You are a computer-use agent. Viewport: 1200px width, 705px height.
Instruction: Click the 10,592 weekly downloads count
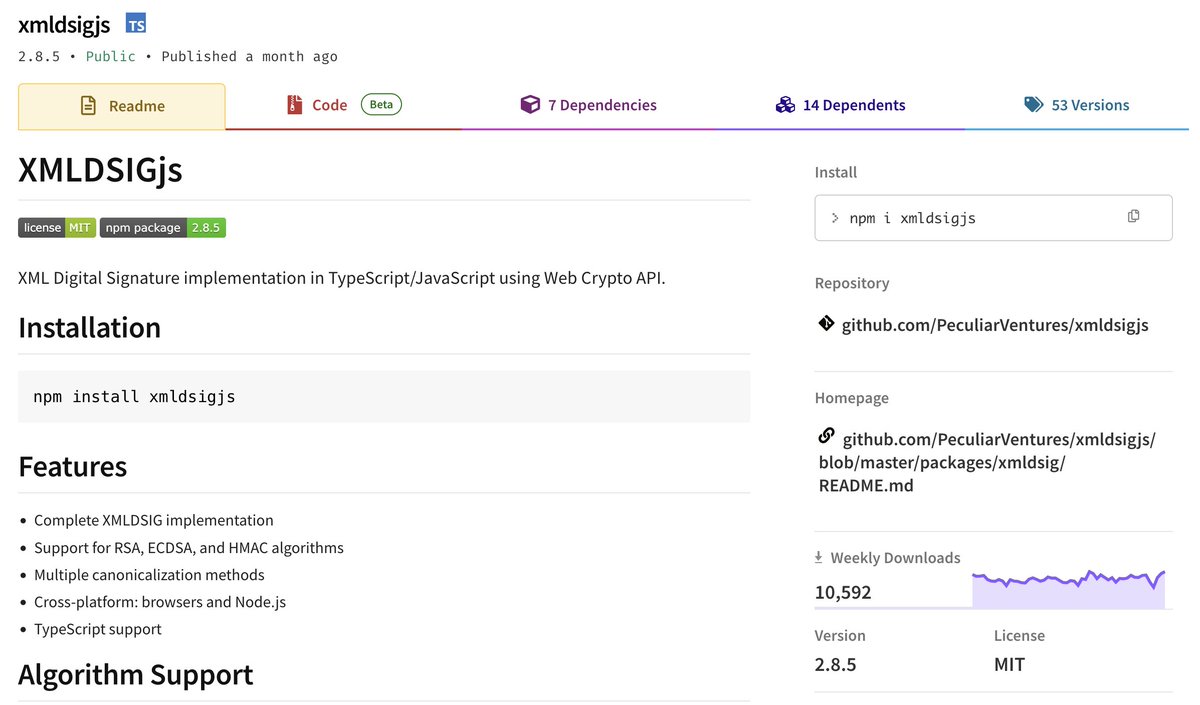(842, 592)
